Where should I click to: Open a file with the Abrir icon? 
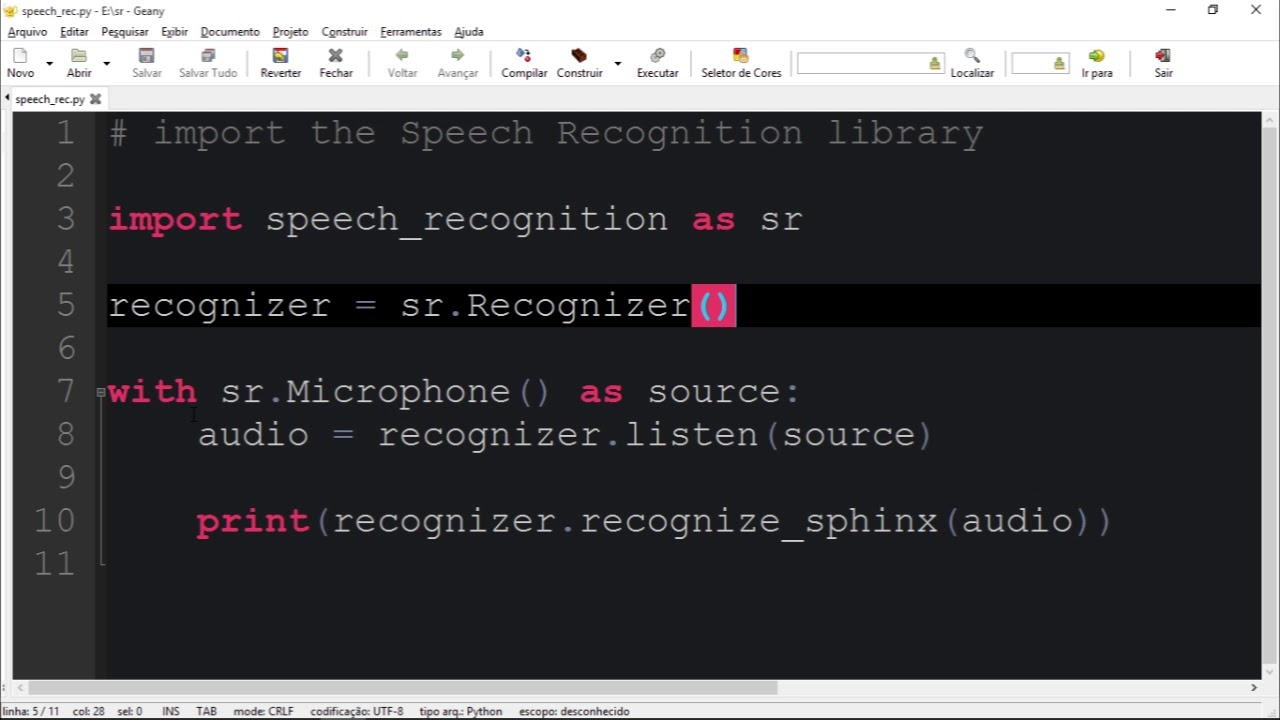tap(79, 56)
